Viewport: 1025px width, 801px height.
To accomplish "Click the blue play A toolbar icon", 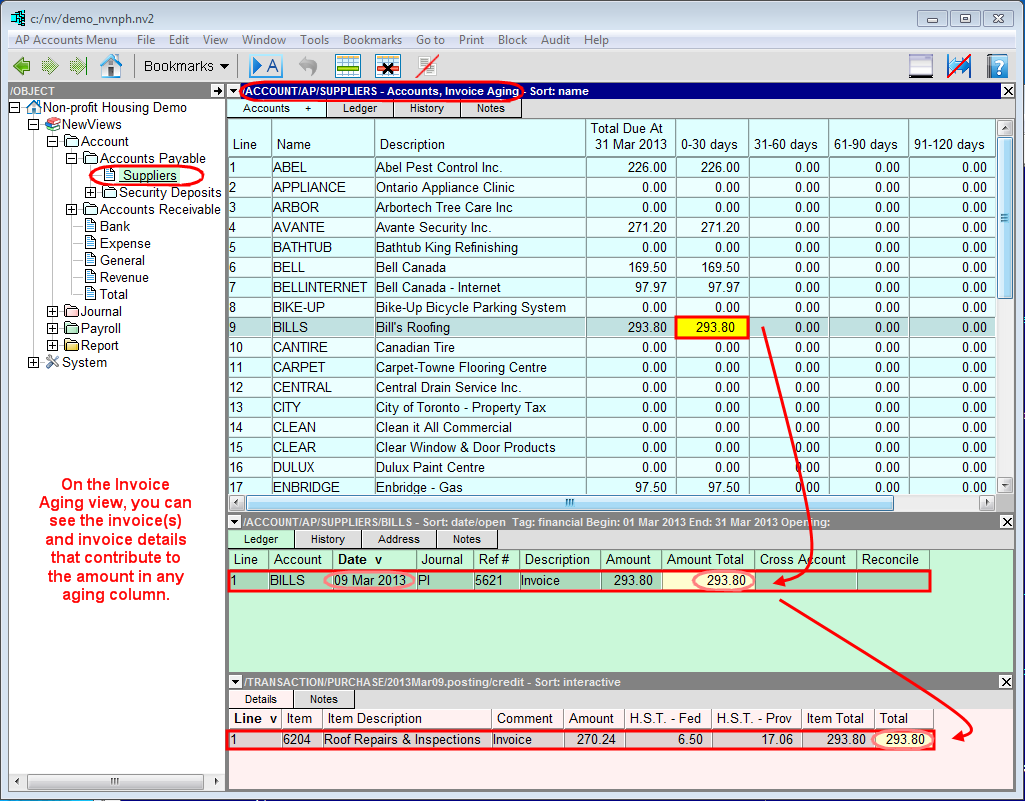I will [x=266, y=66].
